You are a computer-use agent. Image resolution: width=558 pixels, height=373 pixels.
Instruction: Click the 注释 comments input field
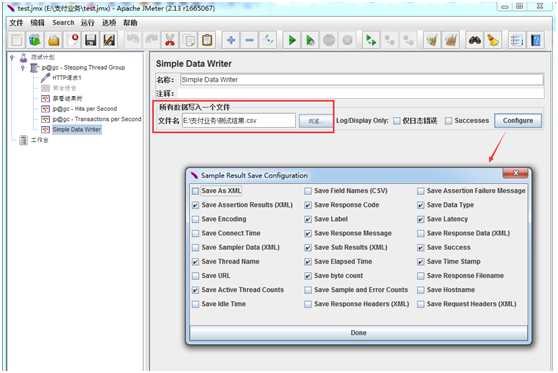tap(362, 94)
